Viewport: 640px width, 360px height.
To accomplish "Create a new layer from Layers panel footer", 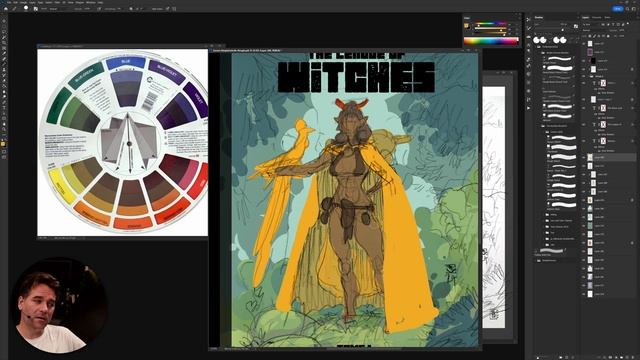I will 627,358.
